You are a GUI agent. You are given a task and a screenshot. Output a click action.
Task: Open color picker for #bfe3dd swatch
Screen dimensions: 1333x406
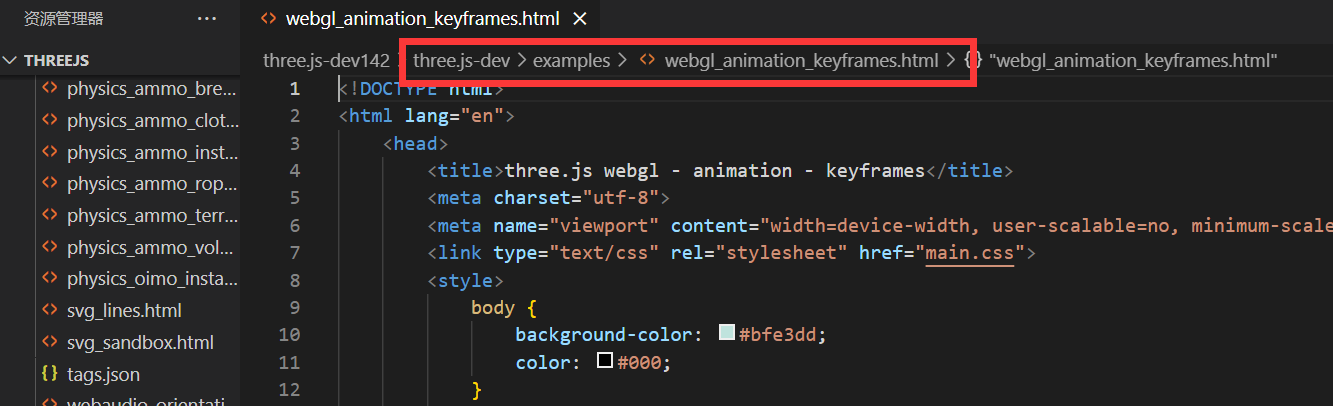coord(727,334)
